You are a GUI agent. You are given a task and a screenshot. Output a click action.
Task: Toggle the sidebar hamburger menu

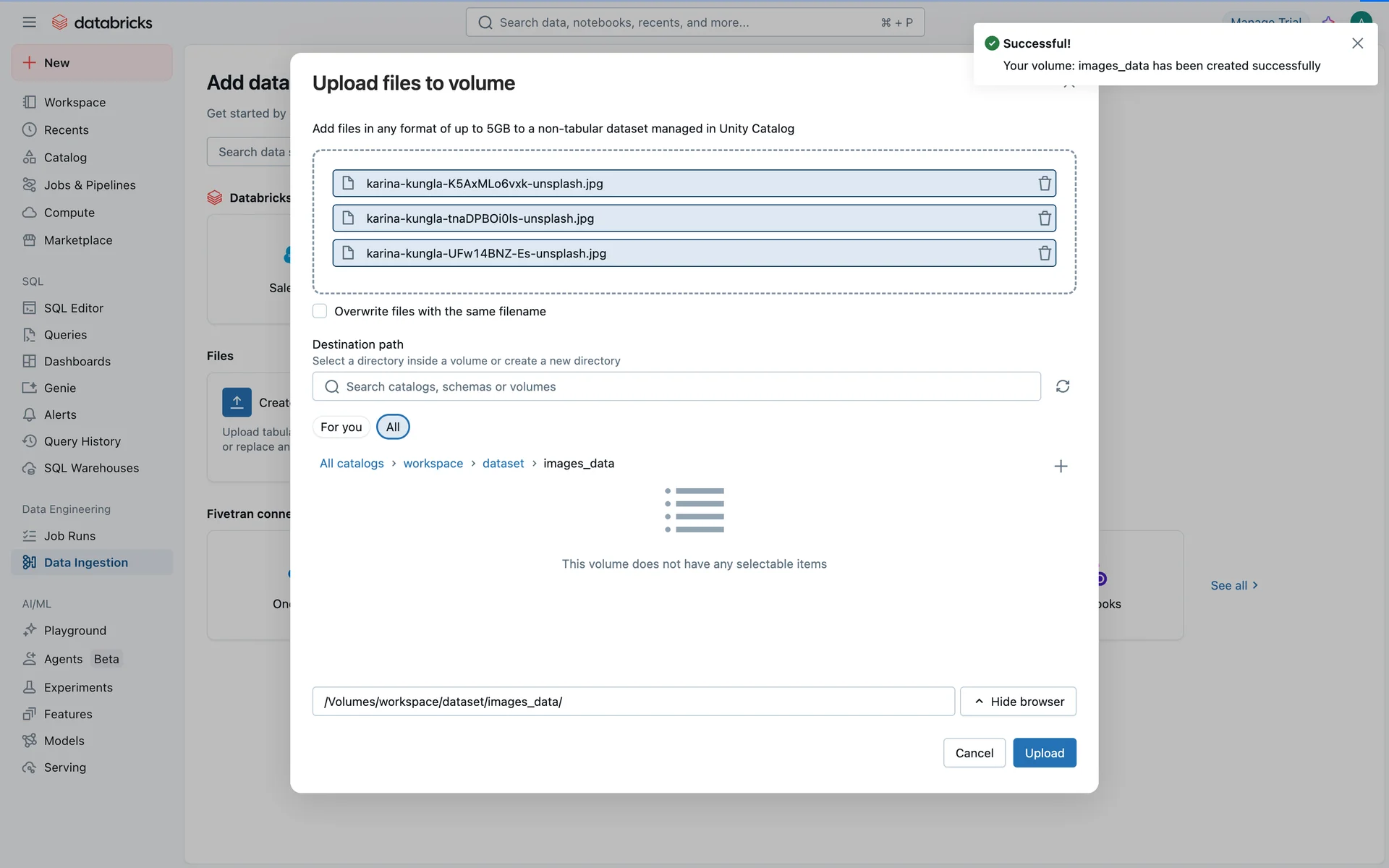click(29, 22)
